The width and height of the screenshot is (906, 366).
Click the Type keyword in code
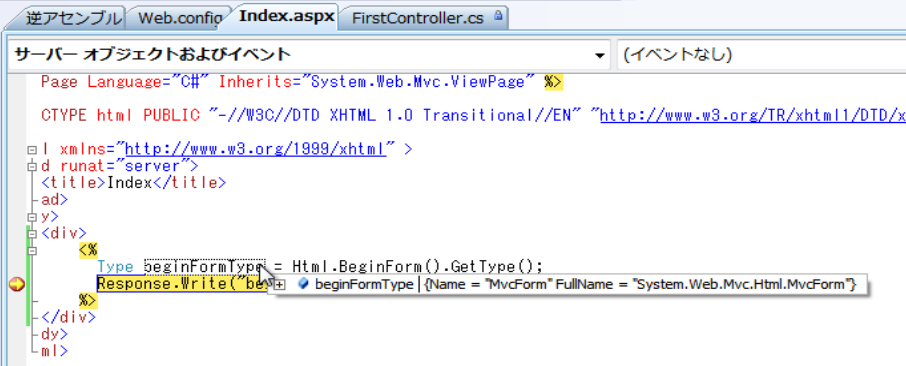tap(116, 267)
